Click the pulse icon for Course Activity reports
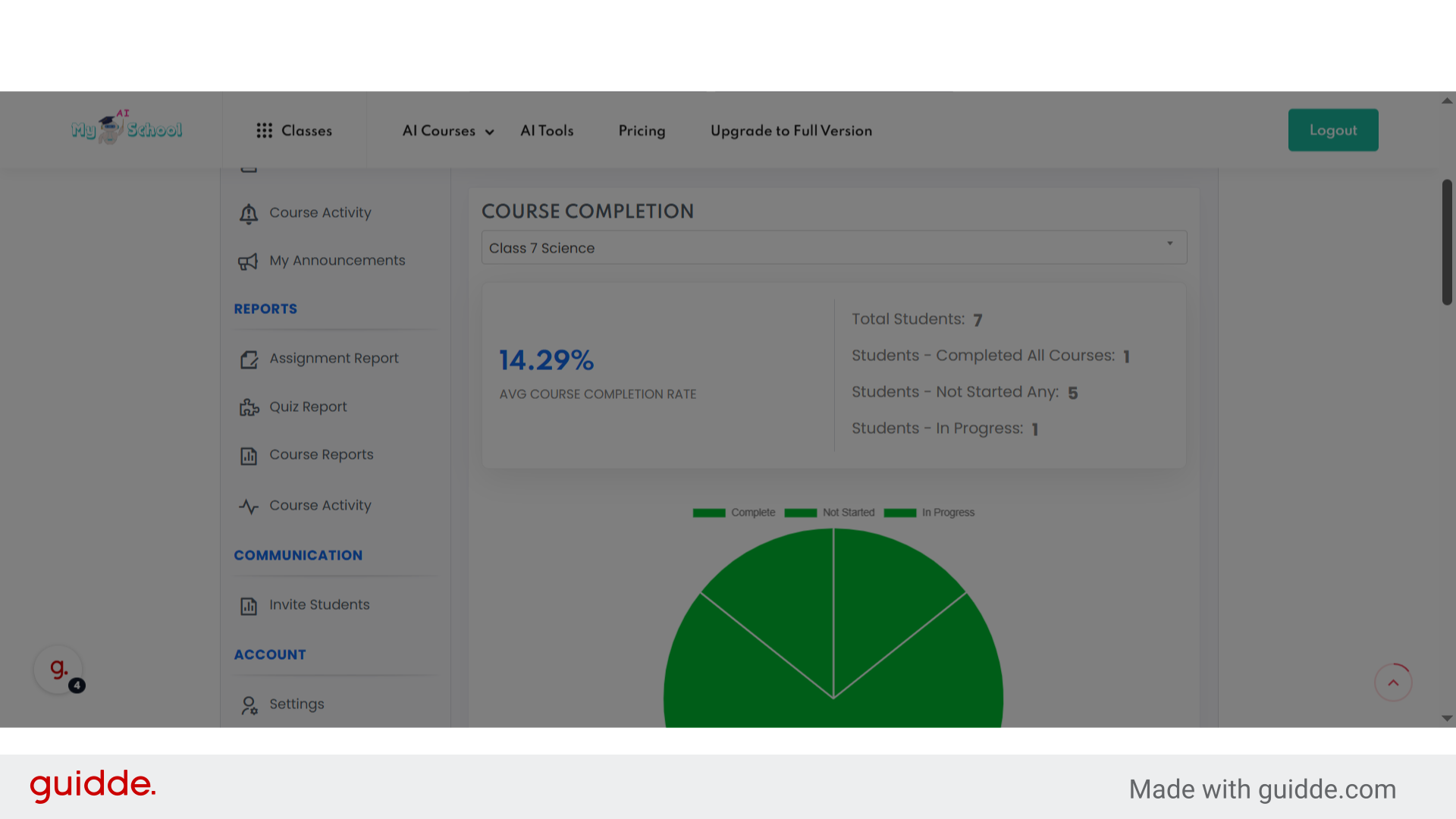1456x819 pixels. tap(249, 507)
